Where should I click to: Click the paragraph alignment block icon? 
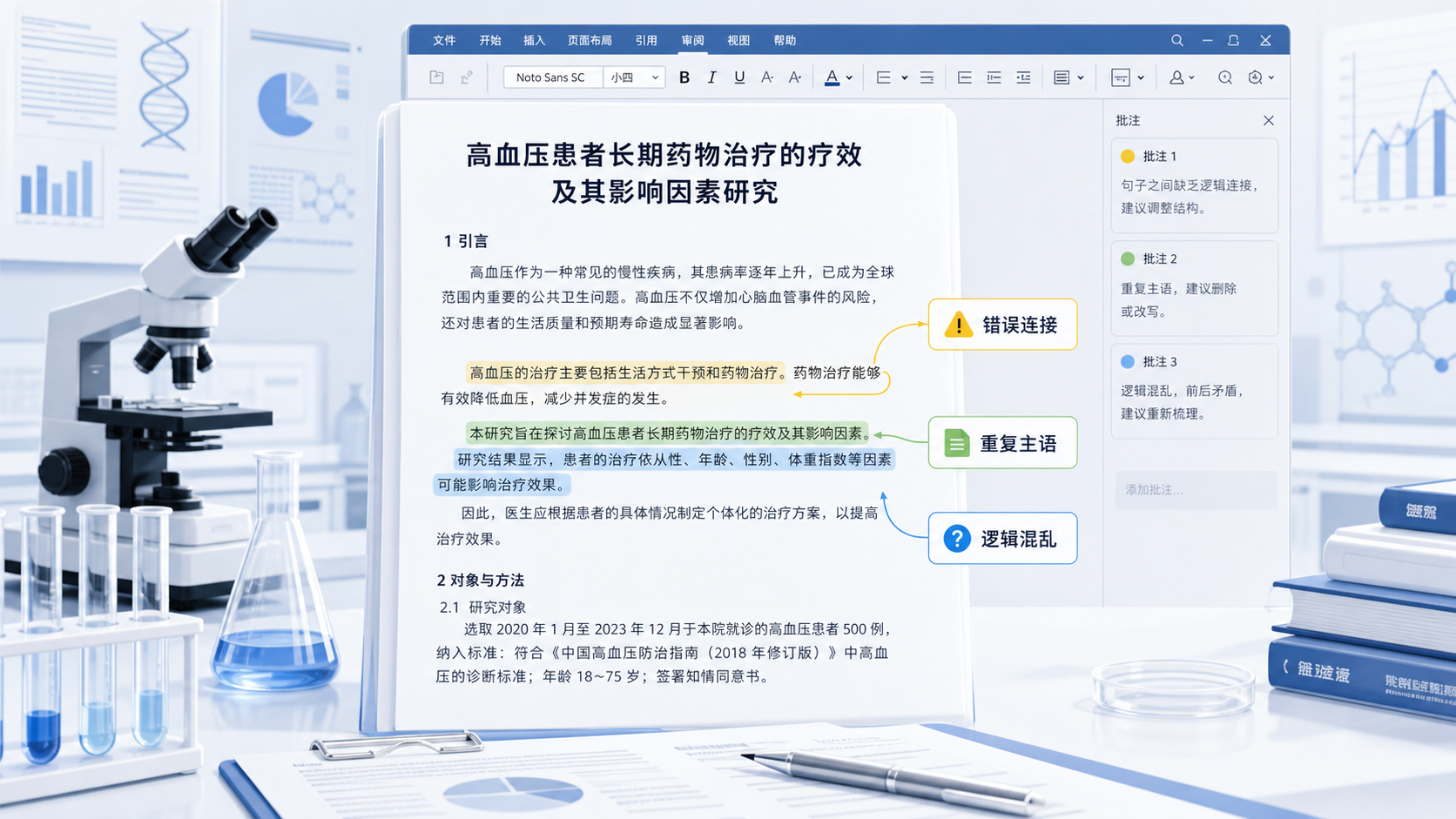coord(1061,77)
